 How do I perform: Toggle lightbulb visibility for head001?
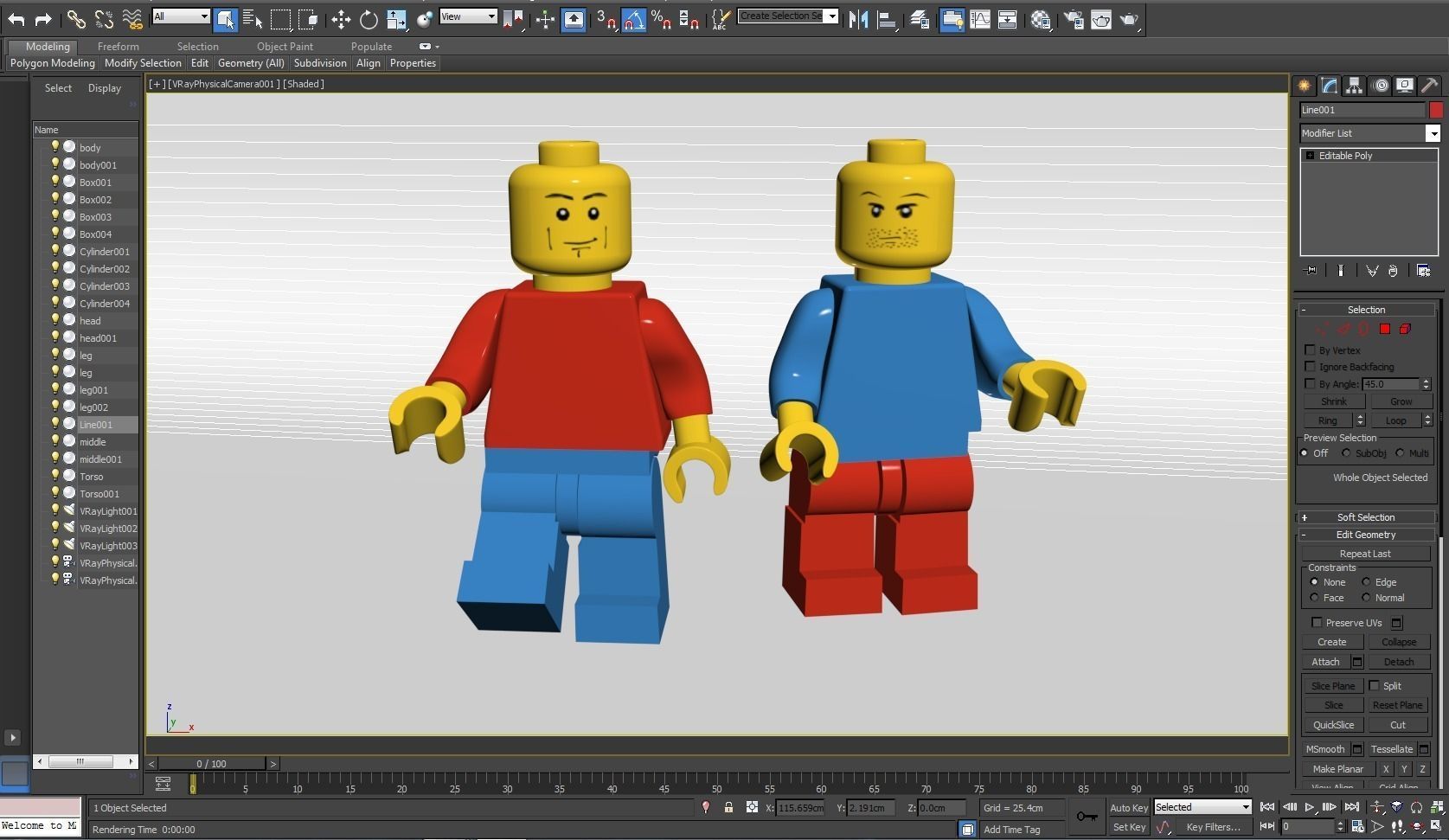coord(54,337)
